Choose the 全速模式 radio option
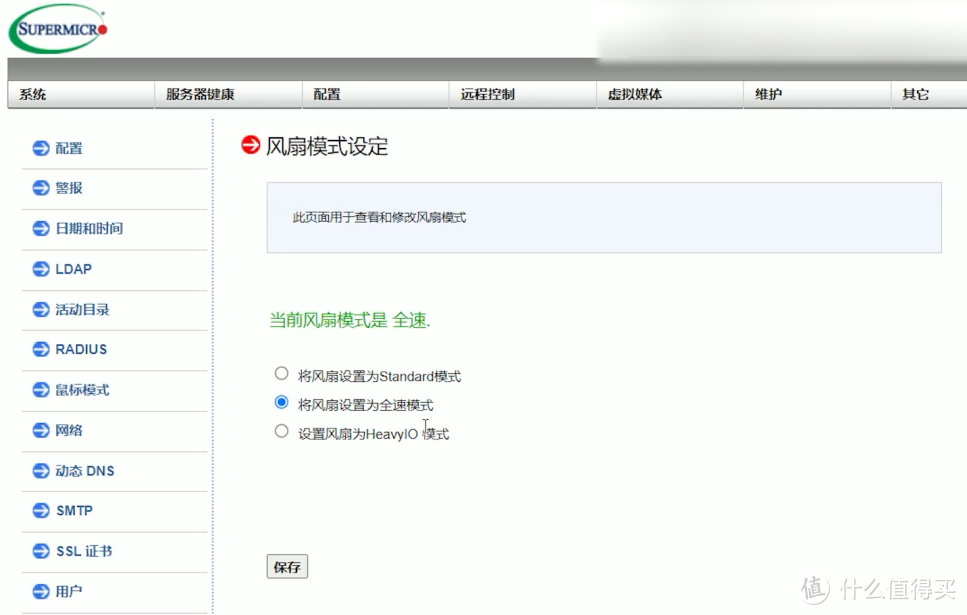Viewport: 967px width, 615px height. 281,403
